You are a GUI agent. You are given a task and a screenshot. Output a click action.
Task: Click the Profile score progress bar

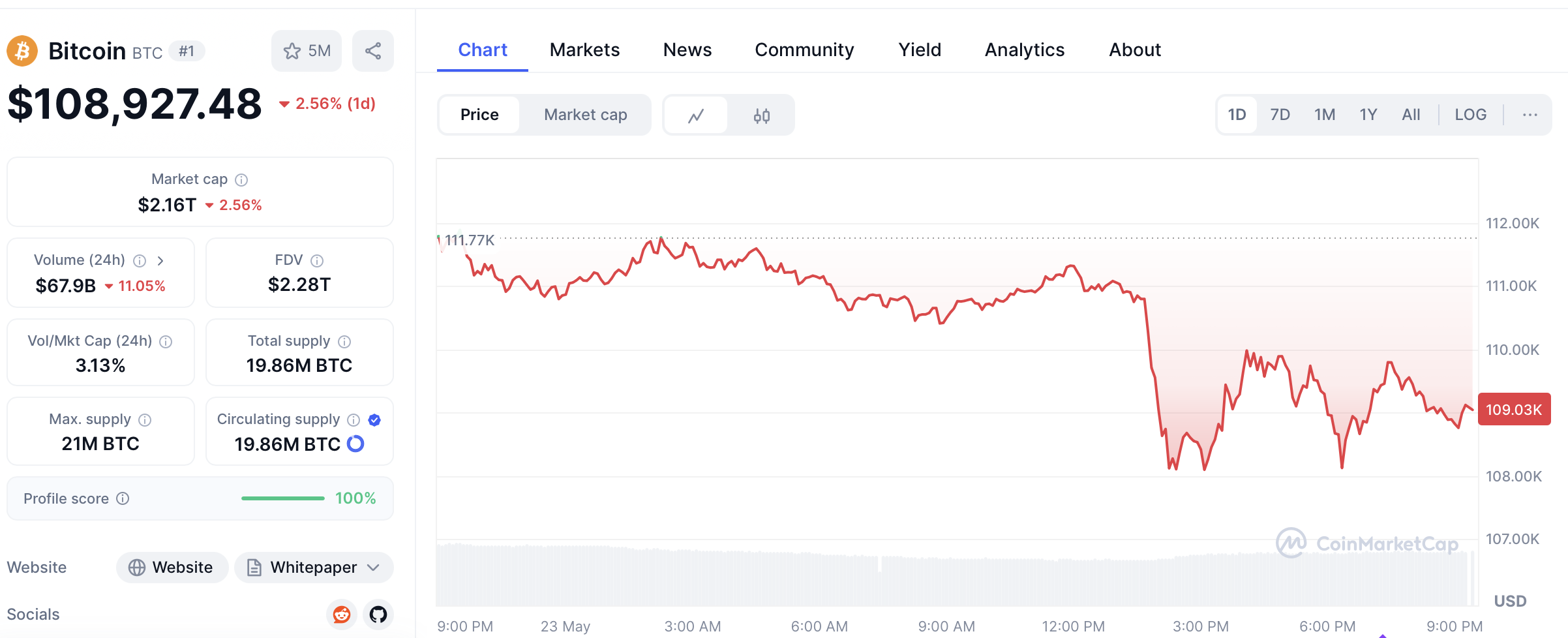pos(282,498)
